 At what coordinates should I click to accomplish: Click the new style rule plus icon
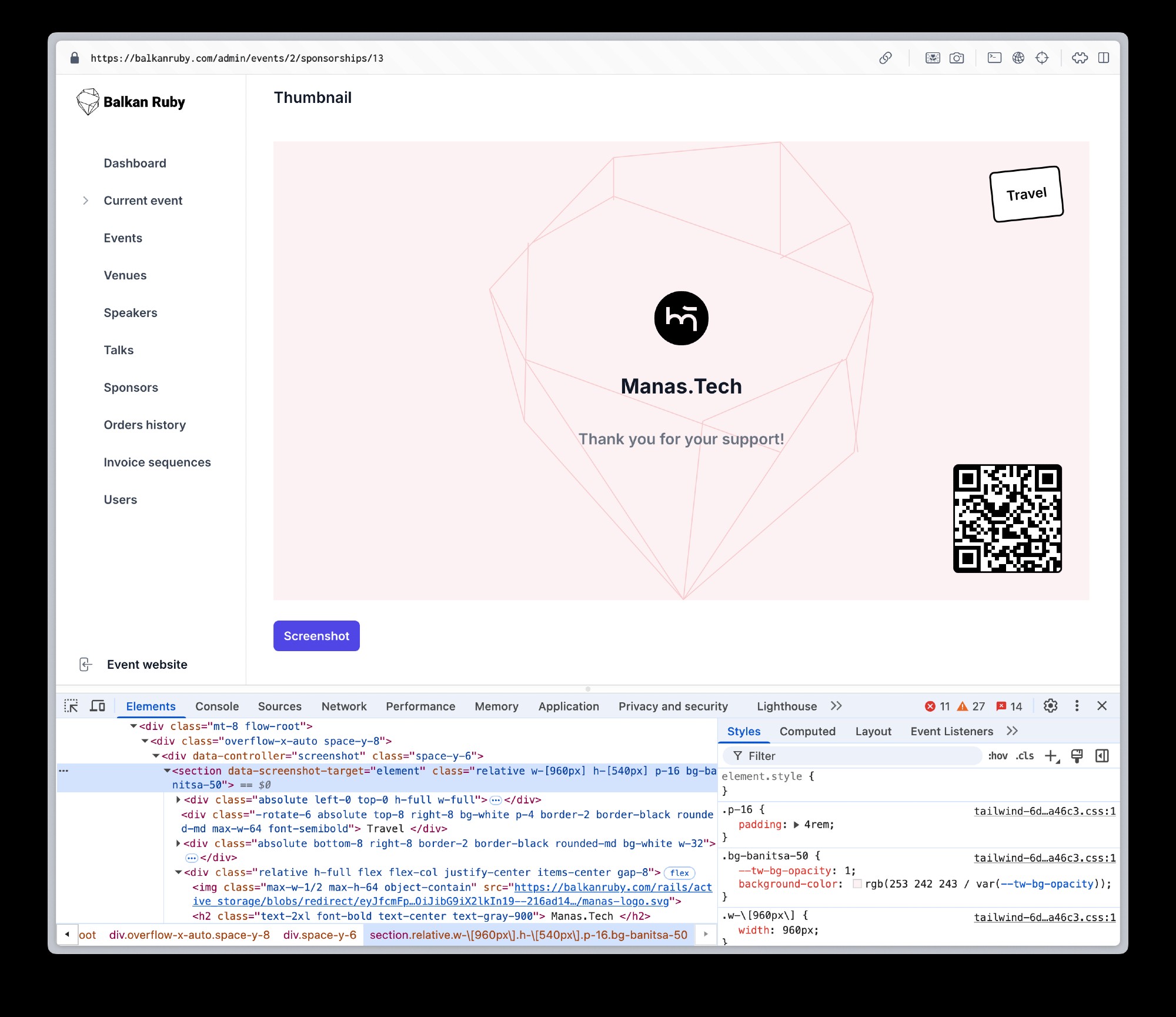click(1051, 756)
